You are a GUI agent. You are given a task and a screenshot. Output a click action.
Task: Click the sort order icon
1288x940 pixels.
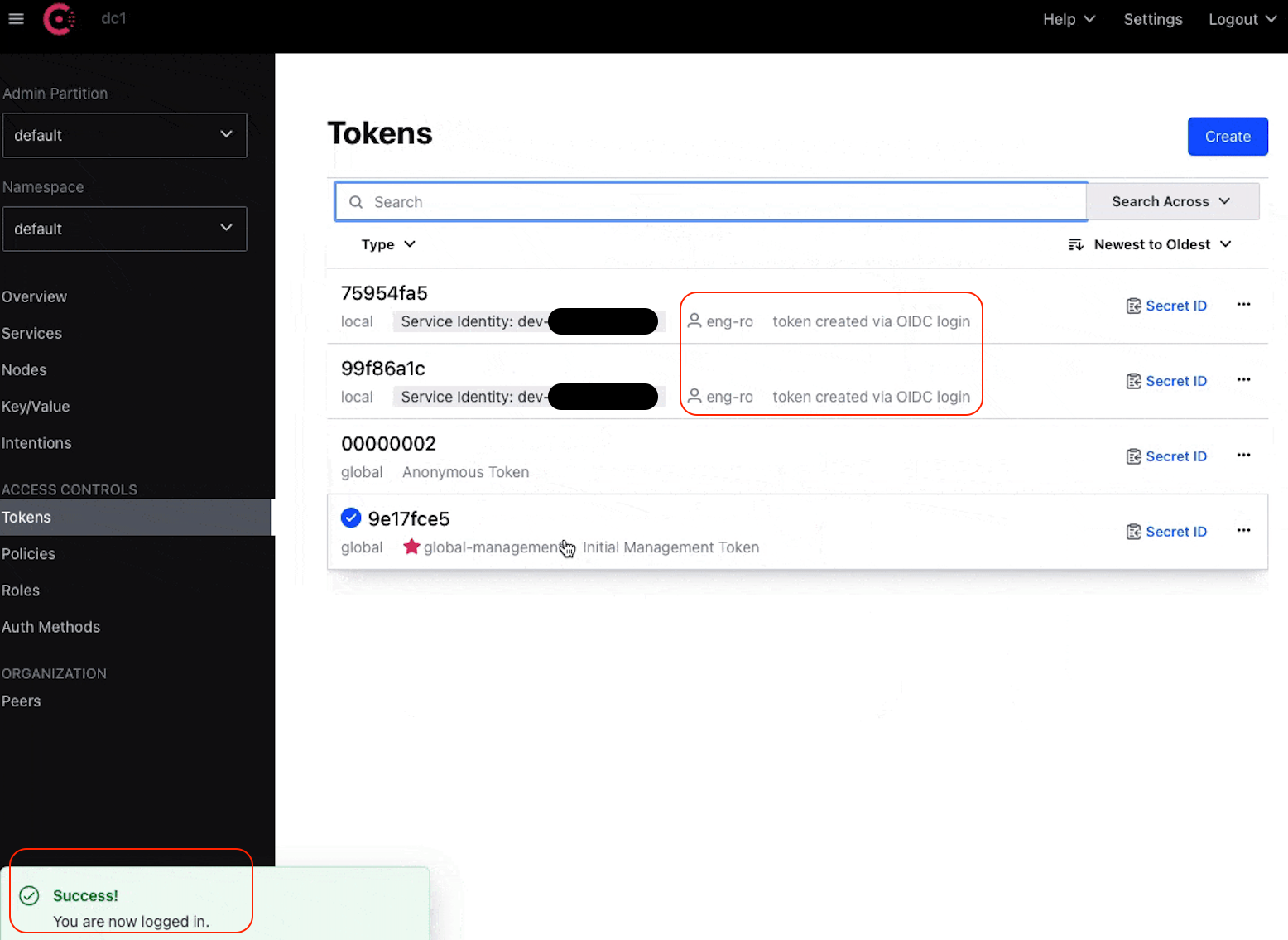pyautogui.click(x=1075, y=244)
